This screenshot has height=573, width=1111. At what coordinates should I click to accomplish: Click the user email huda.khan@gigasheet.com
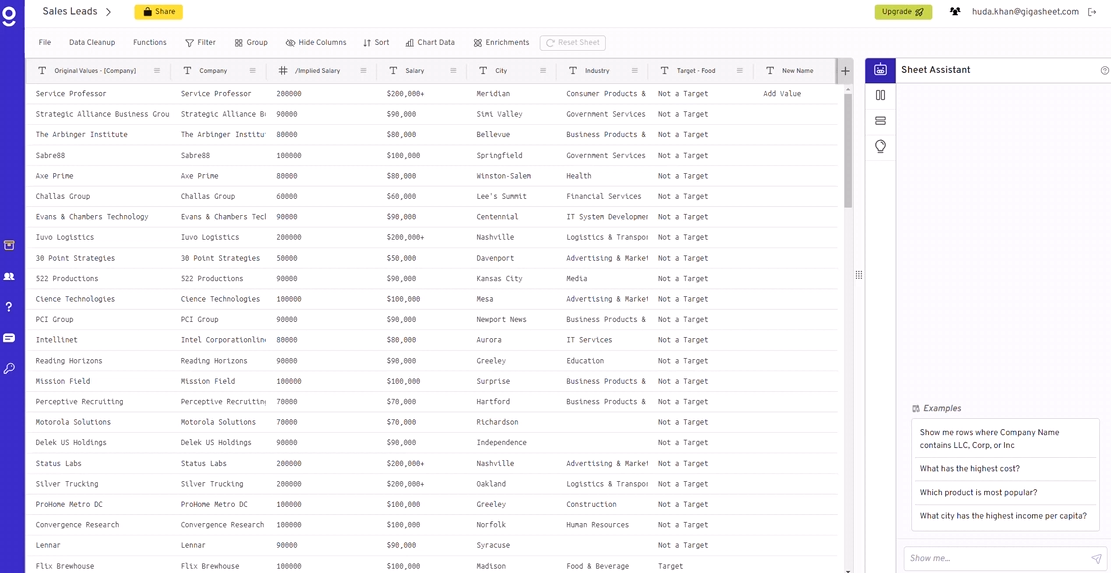(1025, 12)
